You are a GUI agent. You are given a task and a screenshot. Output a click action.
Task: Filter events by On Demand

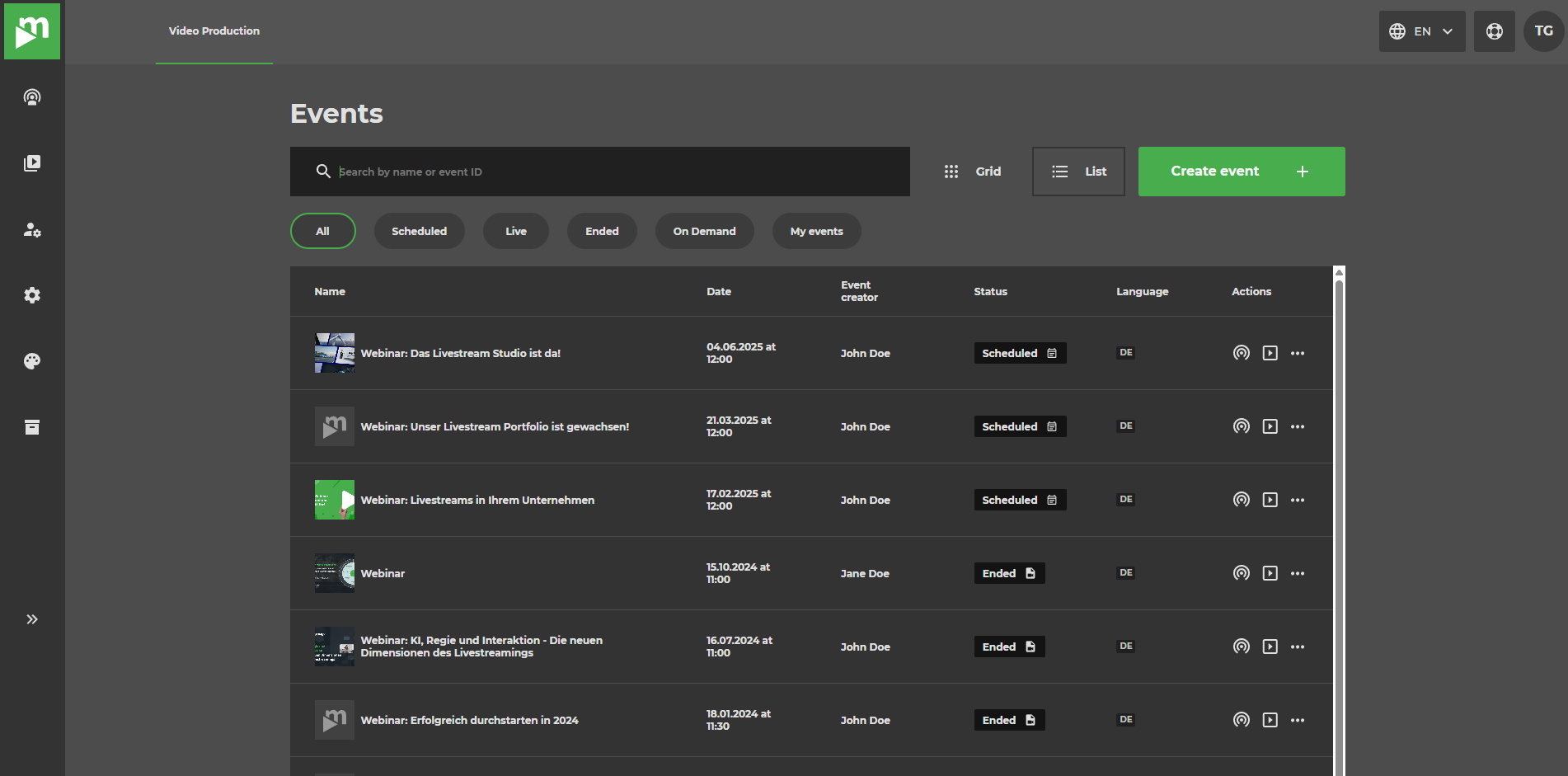[705, 231]
